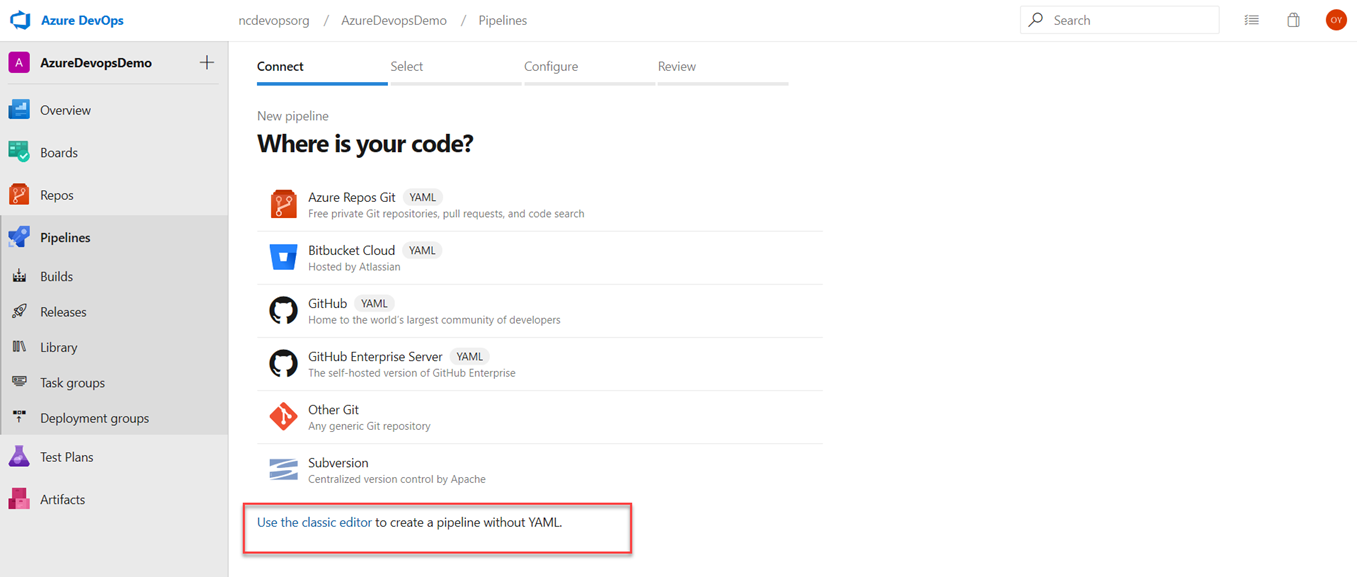Open the marketplace shopping bag icon

1293,20
